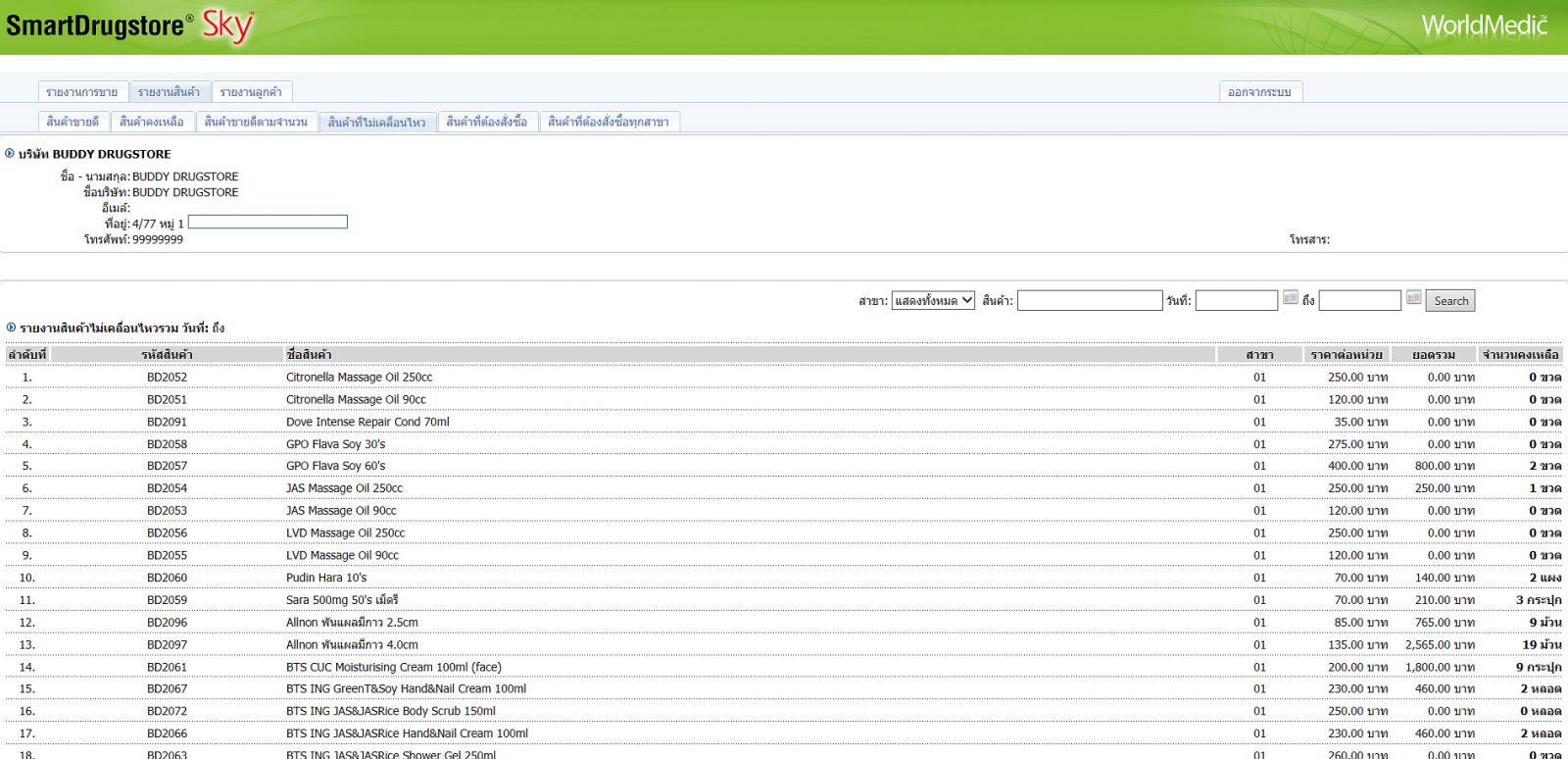The height and width of the screenshot is (759, 1568).
Task: Click the 2,565.00 บาท total value
Action: [x=1440, y=645]
